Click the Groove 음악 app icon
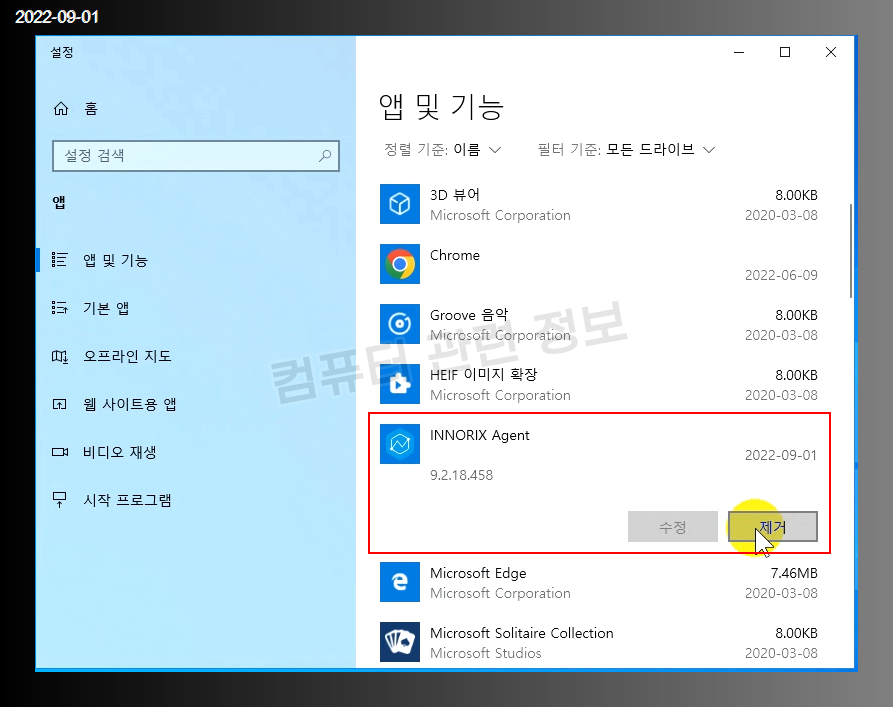 400,324
